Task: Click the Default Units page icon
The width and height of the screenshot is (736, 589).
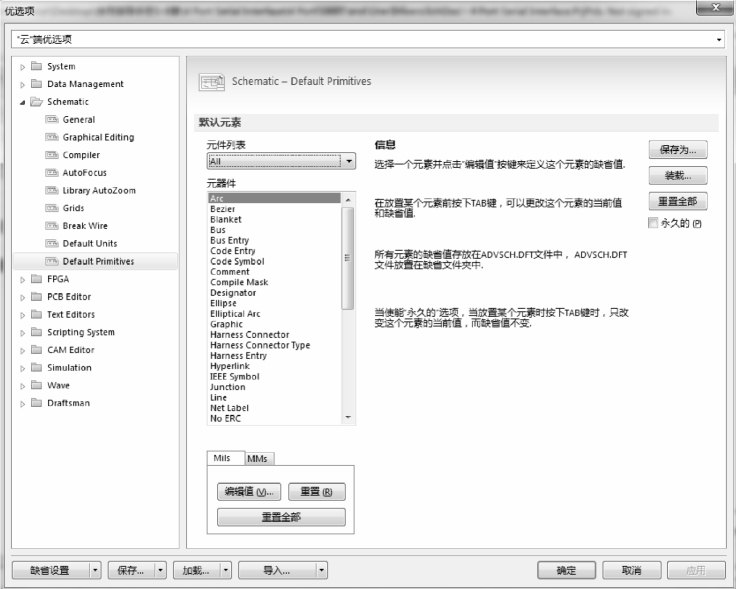Action: tap(53, 244)
